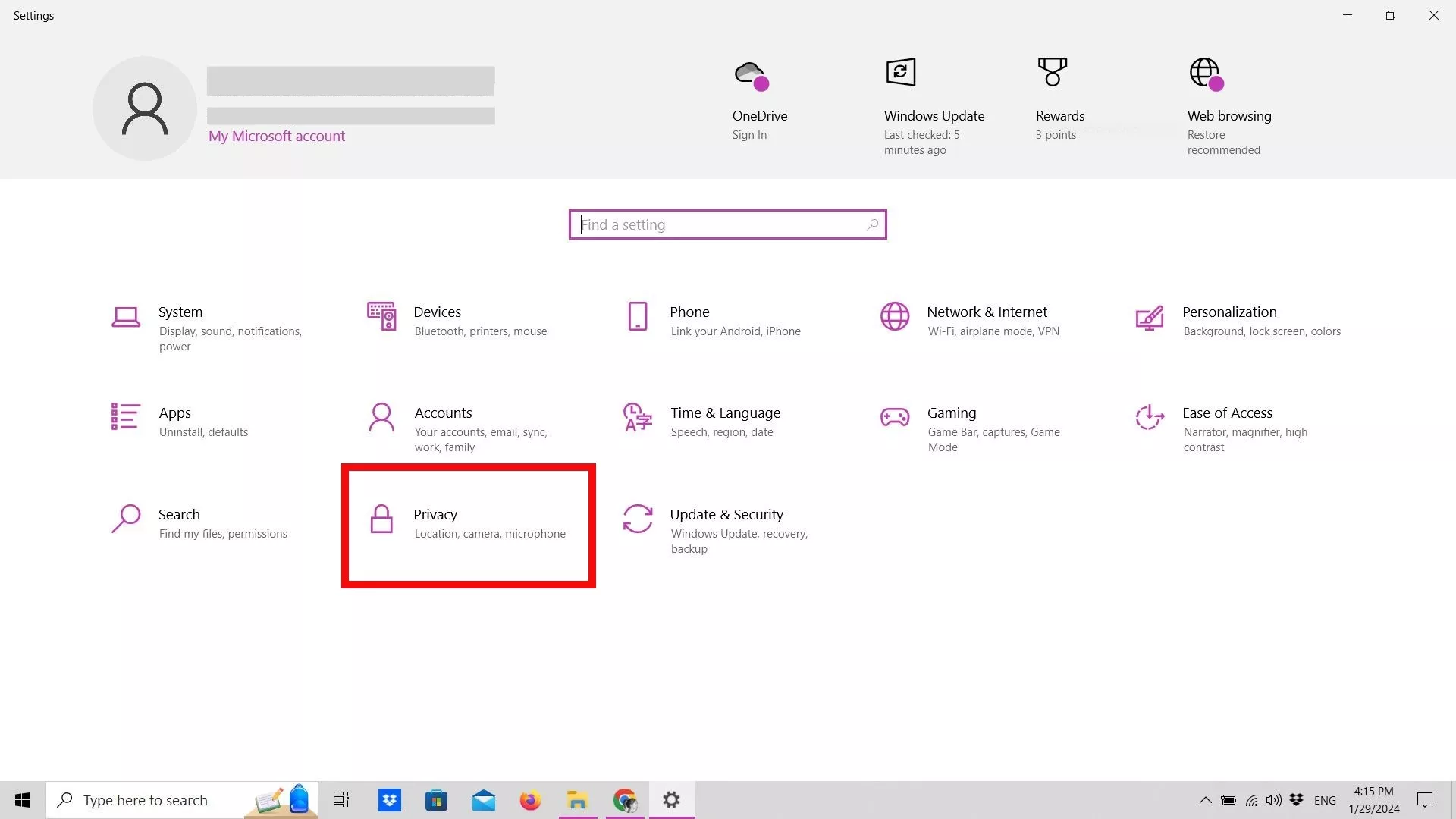Screen dimensions: 1456x819
Task: Expand hidden system tray icons chevron
Action: coord(1205,800)
